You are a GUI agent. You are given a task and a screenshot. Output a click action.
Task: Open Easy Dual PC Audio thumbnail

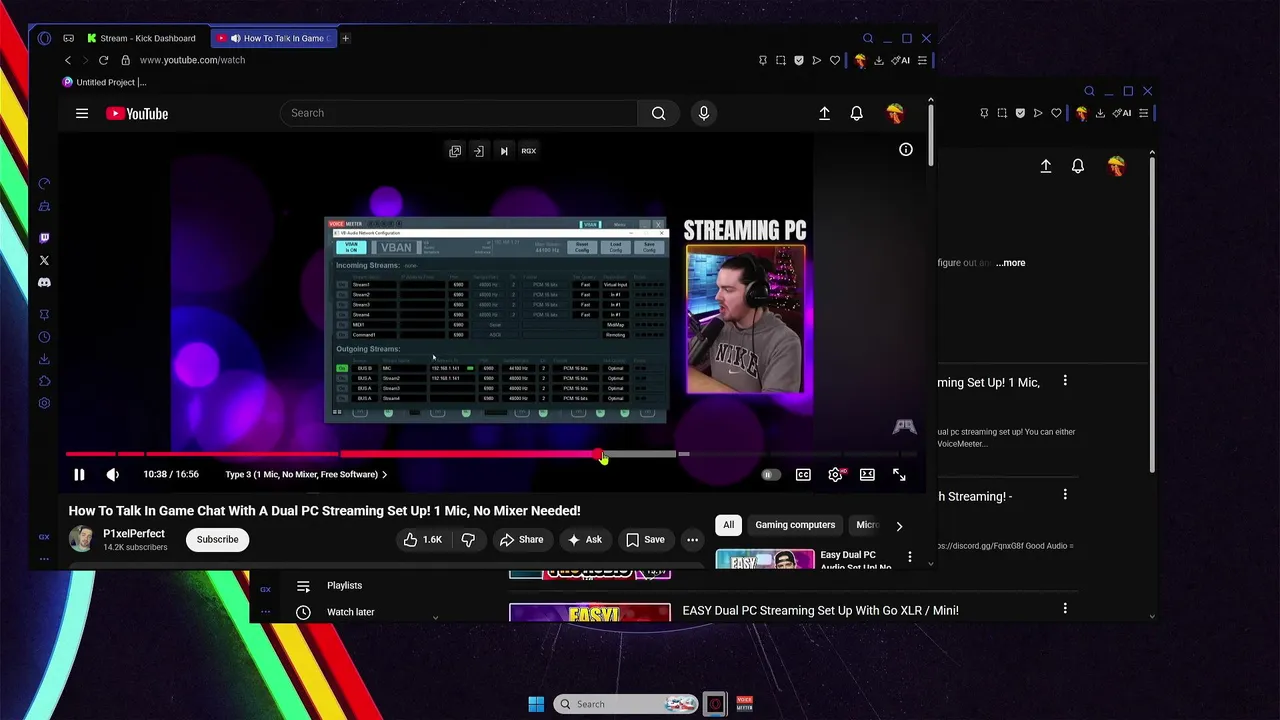coord(765,559)
